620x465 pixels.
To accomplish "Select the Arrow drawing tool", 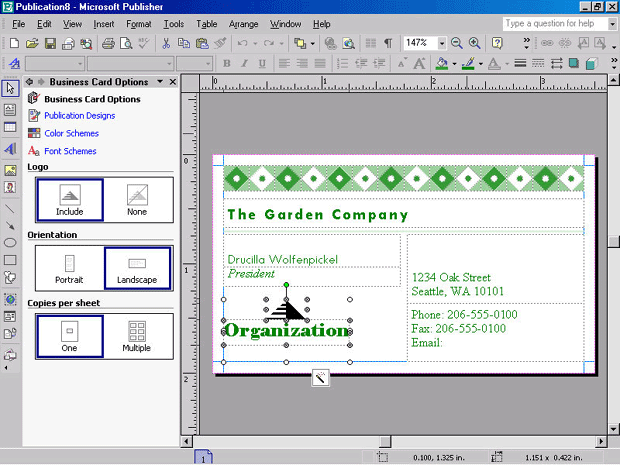I will point(10,225).
